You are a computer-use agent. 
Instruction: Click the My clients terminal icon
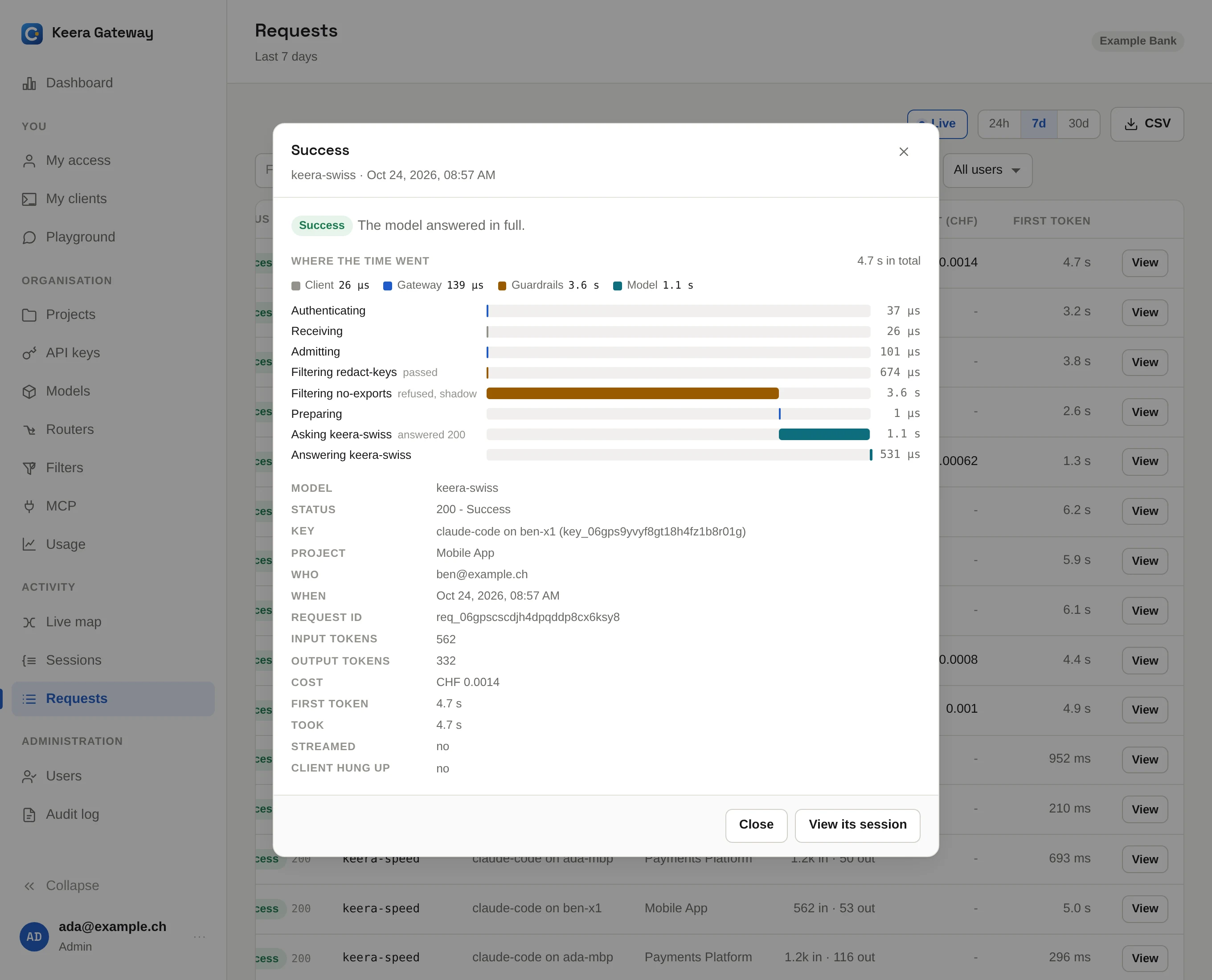click(x=29, y=199)
